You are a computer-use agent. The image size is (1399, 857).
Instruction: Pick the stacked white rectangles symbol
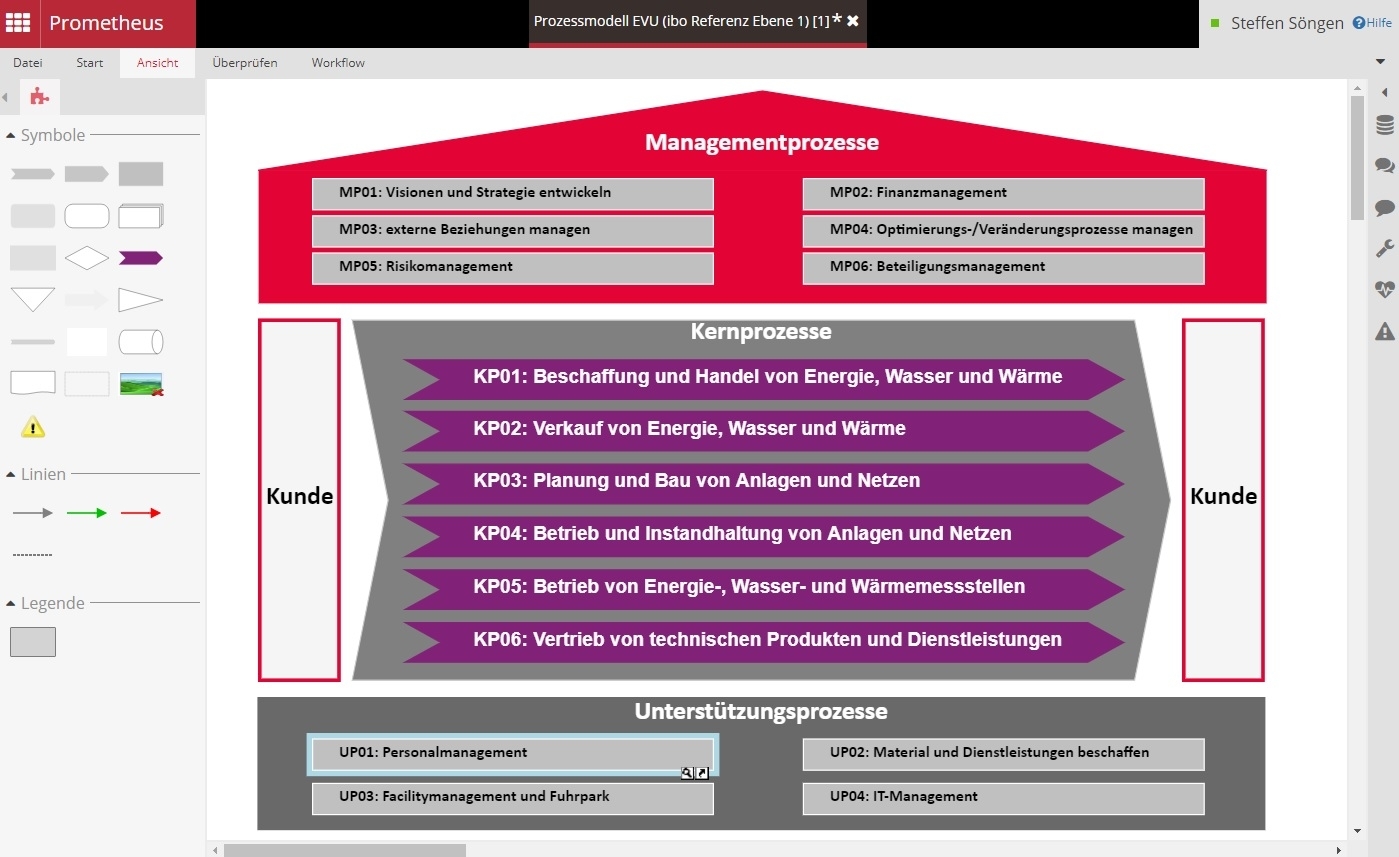pyautogui.click(x=141, y=216)
